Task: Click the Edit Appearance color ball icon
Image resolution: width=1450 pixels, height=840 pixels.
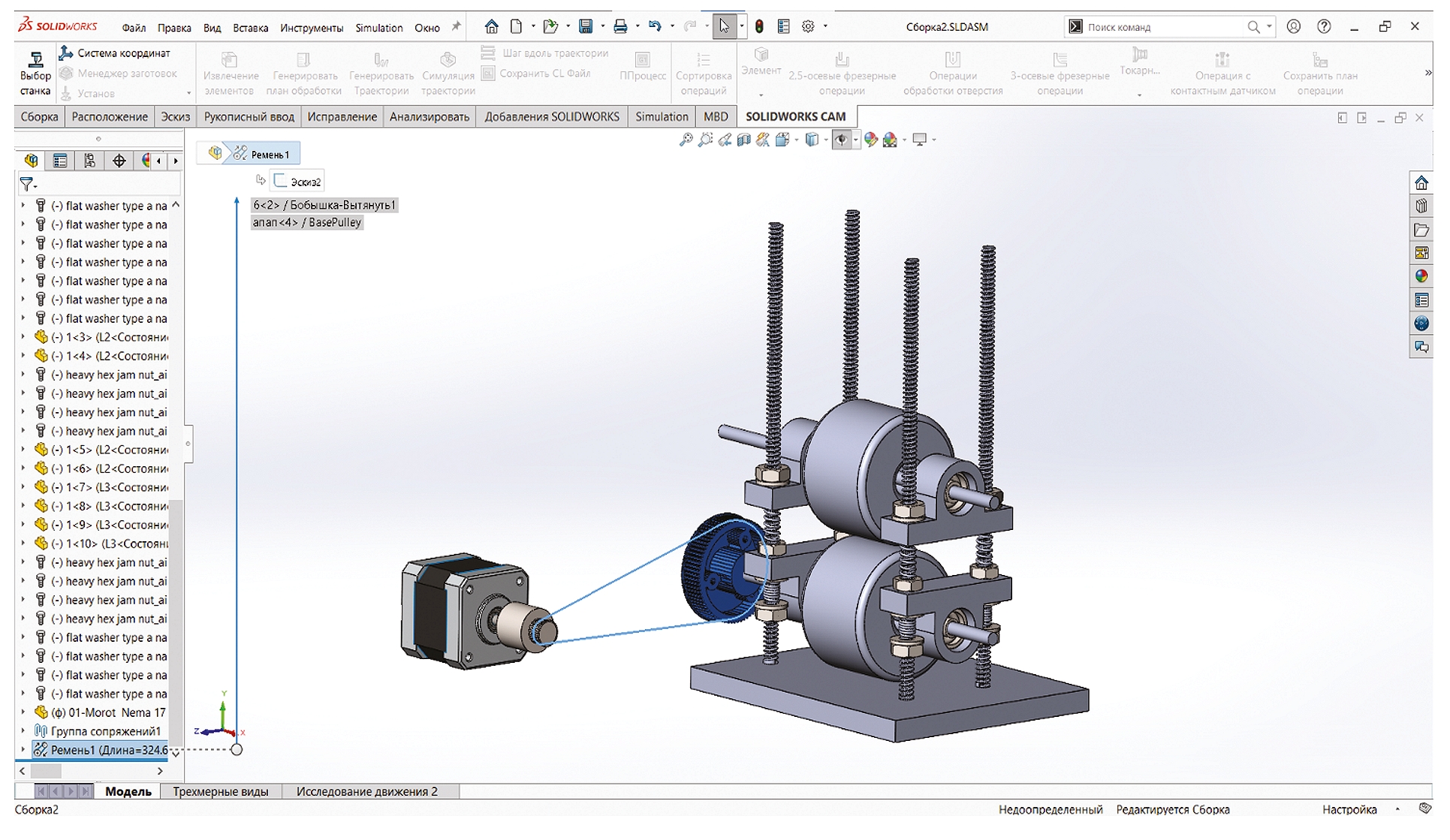Action: pos(870,140)
